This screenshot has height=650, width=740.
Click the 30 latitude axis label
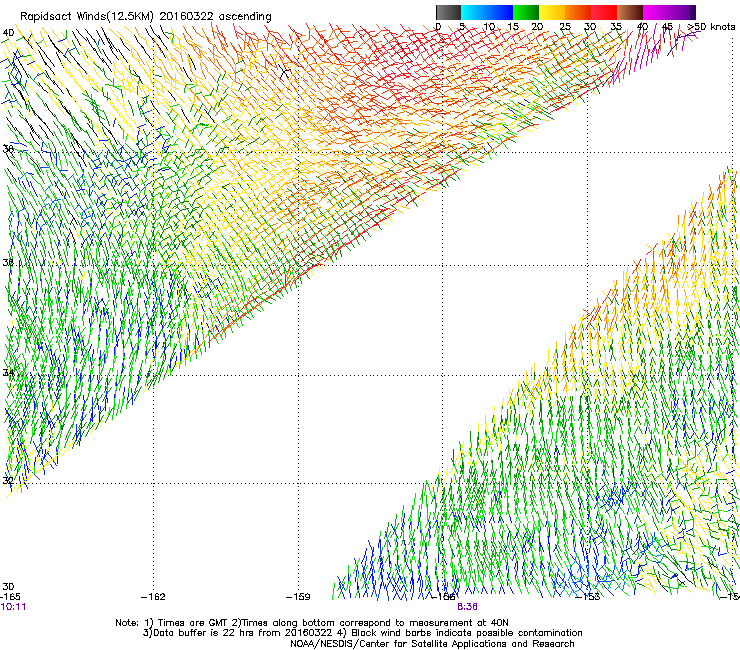click(8, 587)
